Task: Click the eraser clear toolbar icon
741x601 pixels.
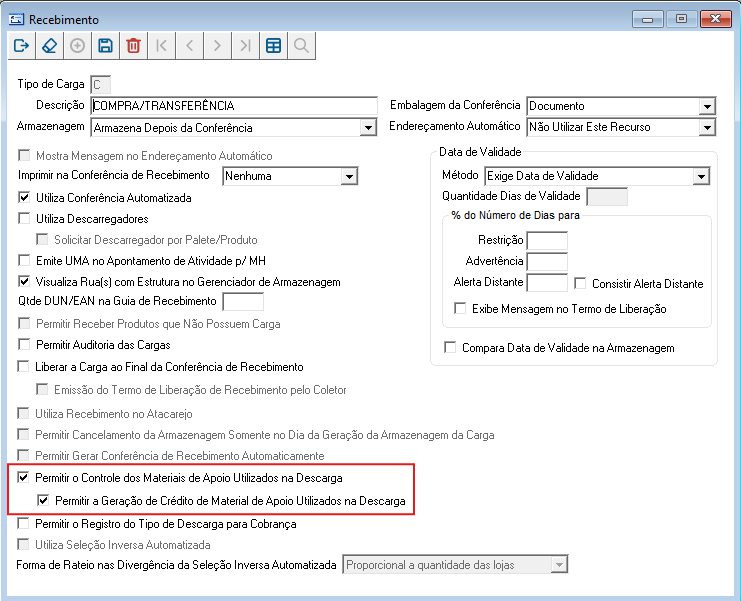Action: tap(50, 46)
